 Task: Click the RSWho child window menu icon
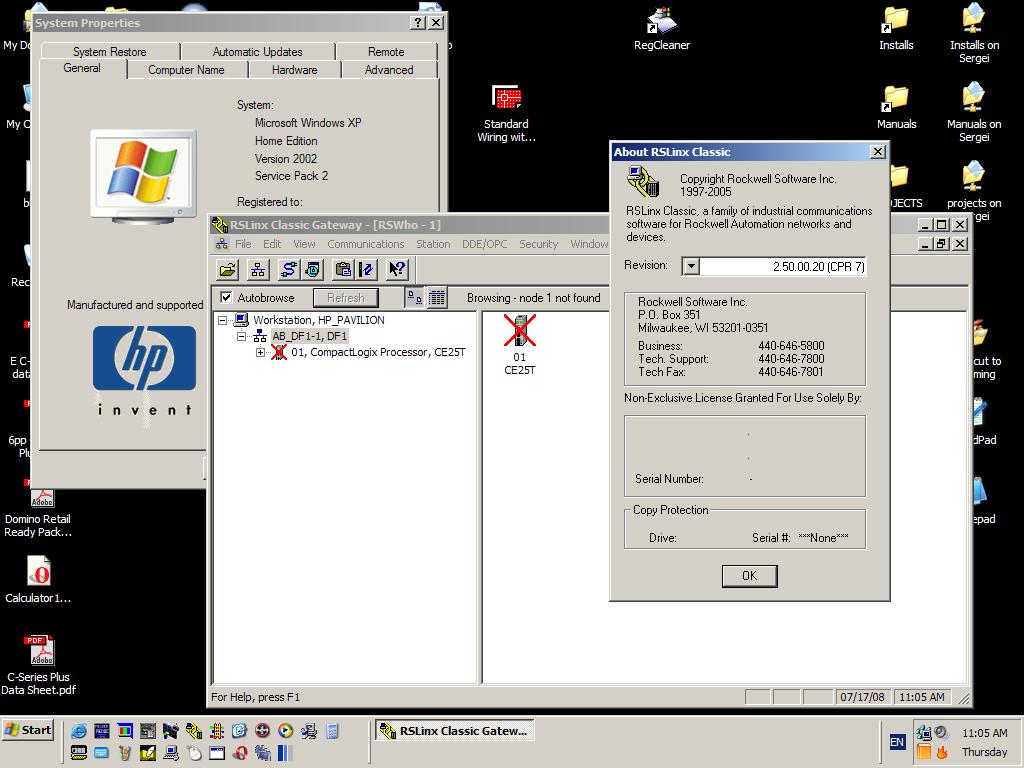coord(222,244)
